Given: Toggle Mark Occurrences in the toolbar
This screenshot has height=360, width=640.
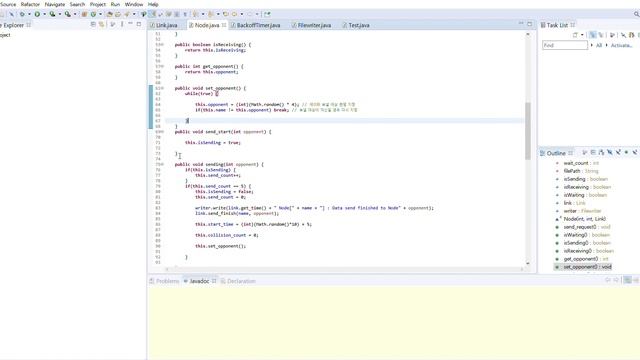Looking at the screenshot, I should tap(152, 14).
